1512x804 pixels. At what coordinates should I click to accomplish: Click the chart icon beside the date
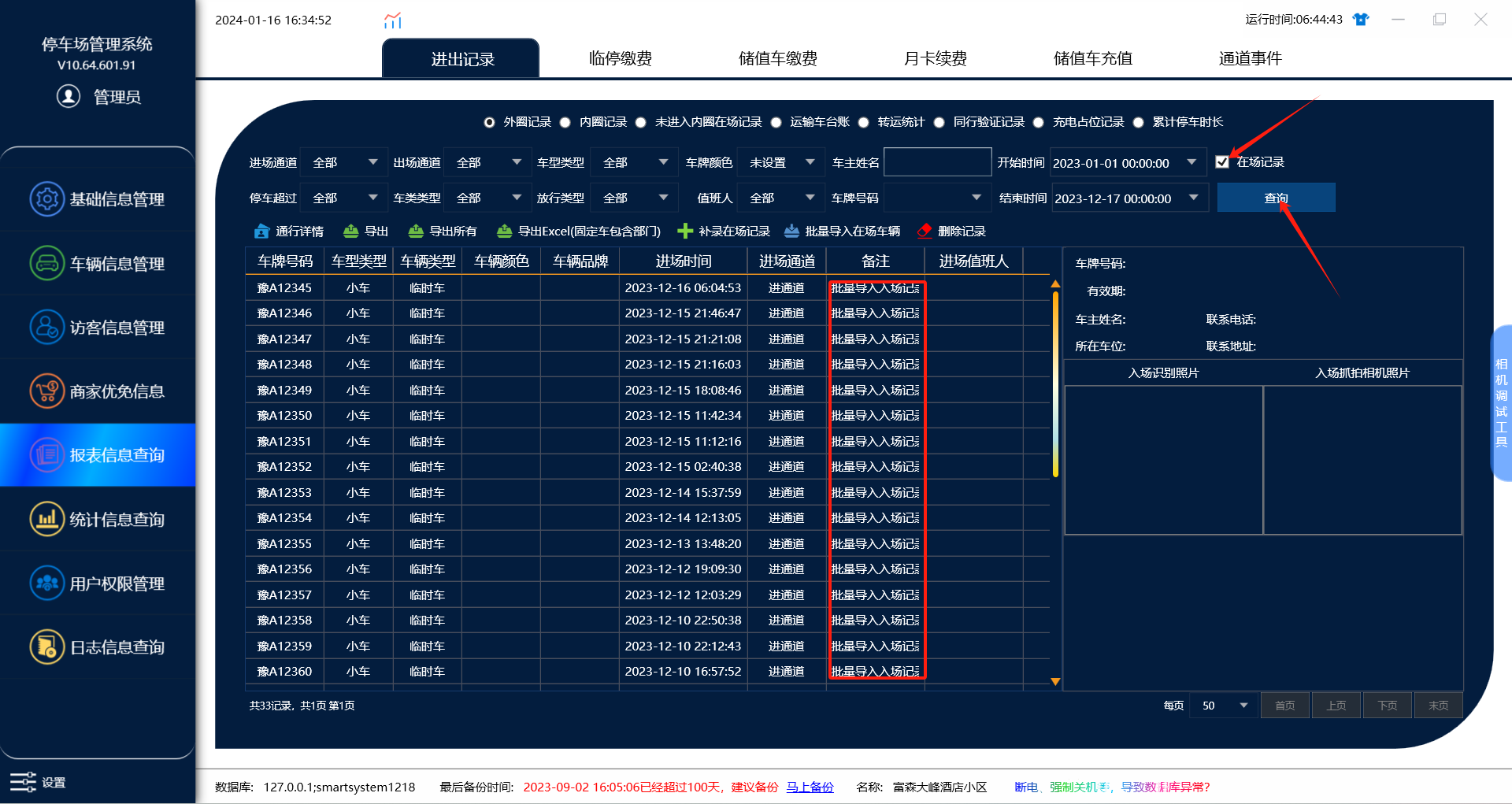393,20
